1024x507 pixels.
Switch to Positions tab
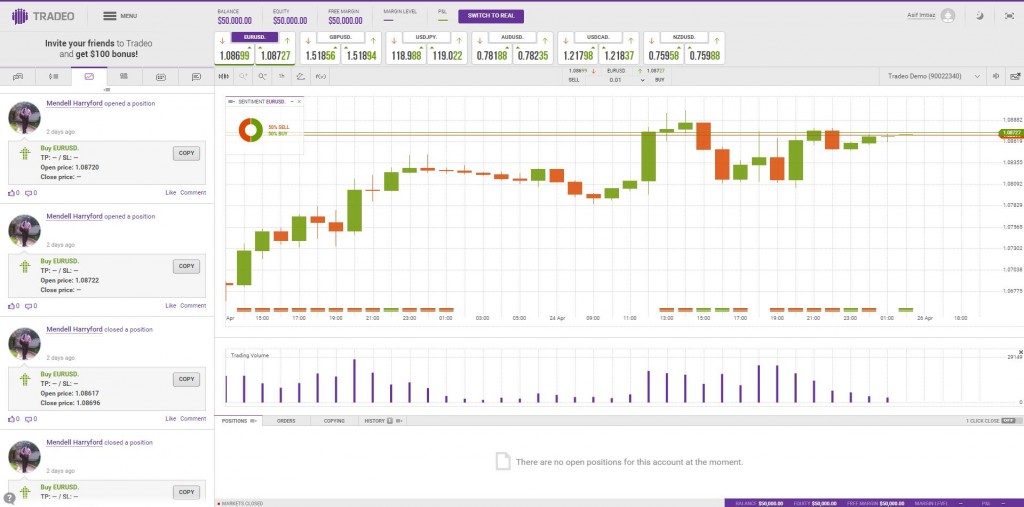(x=238, y=421)
